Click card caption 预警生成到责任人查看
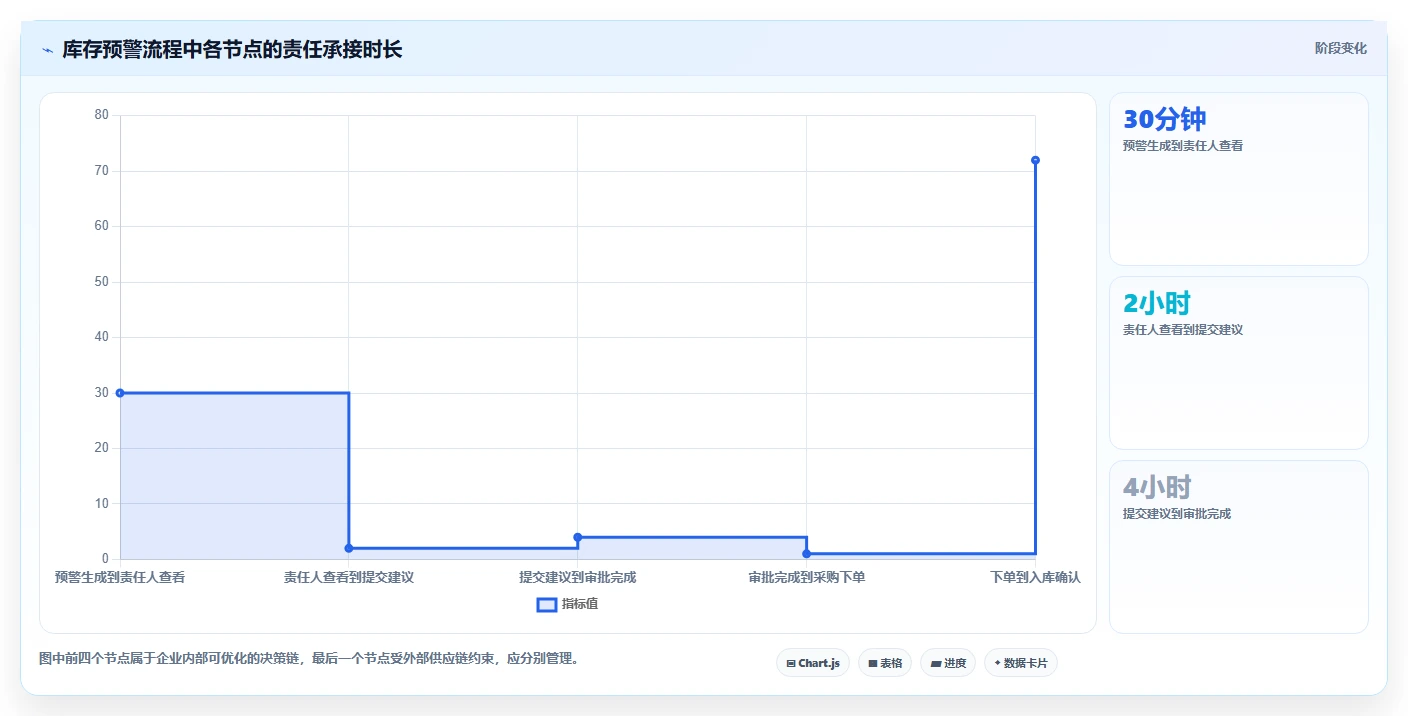Viewport: 1408px width, 716px height. pyautogui.click(x=1183, y=146)
